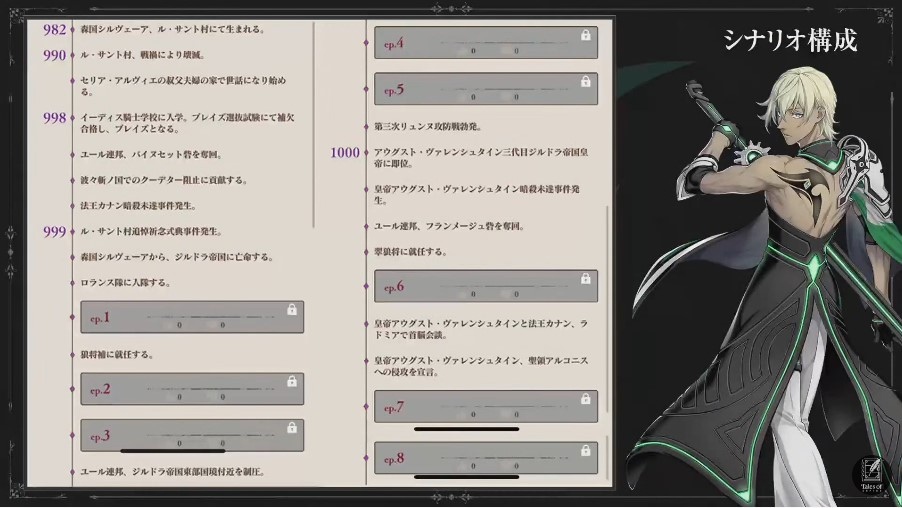This screenshot has width=902, height=508.
Task: Click entry 'ユール連邦、フランメージュ砦を奪回。'
Action: (449, 226)
